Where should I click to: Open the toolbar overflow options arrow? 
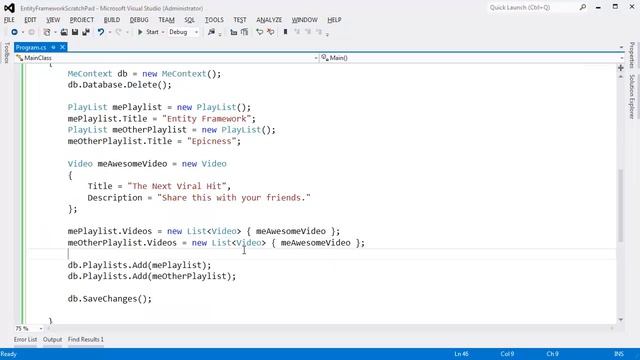tap(327, 34)
